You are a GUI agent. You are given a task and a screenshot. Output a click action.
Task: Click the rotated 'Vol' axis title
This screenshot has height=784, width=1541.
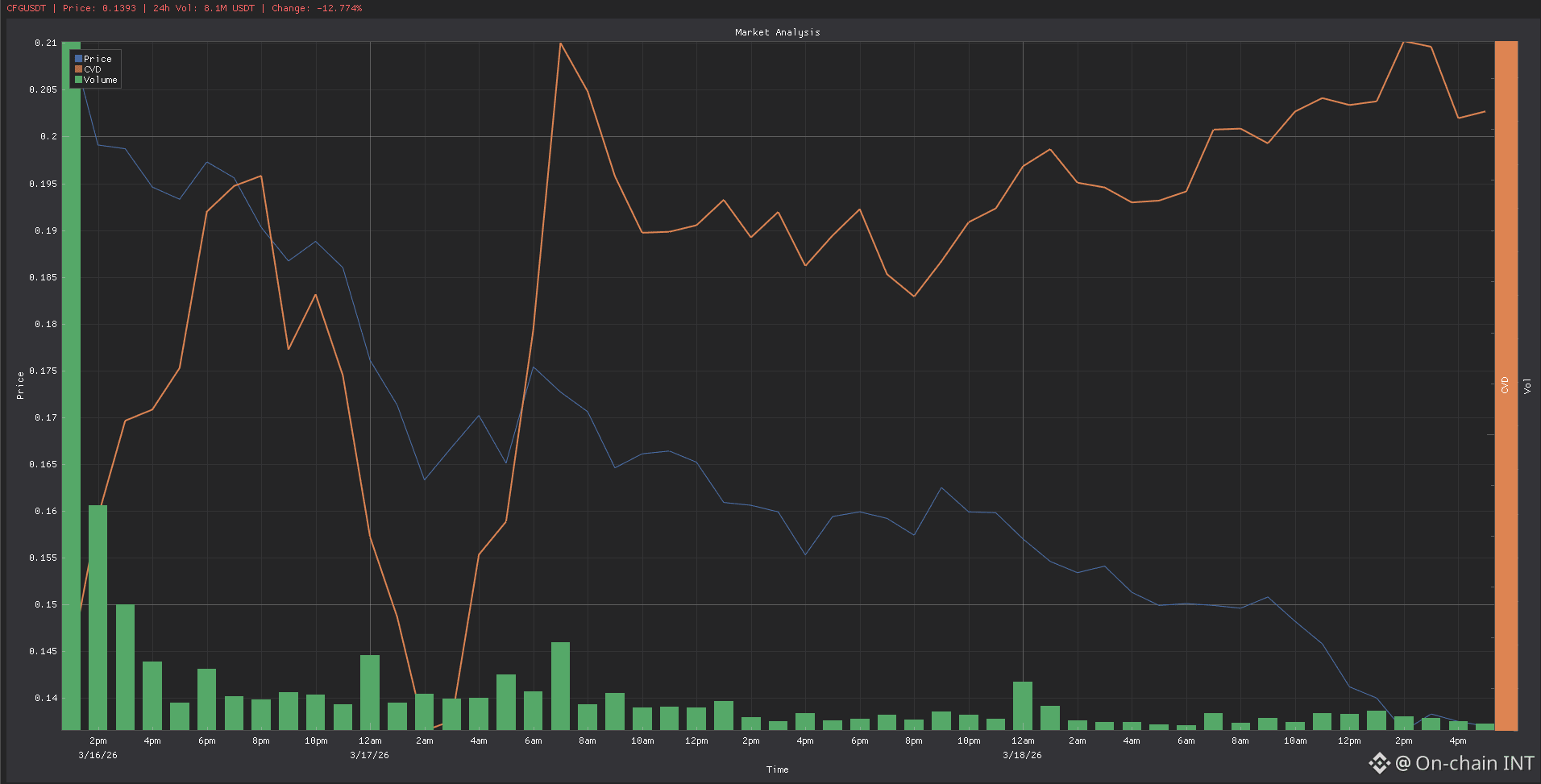(1527, 385)
